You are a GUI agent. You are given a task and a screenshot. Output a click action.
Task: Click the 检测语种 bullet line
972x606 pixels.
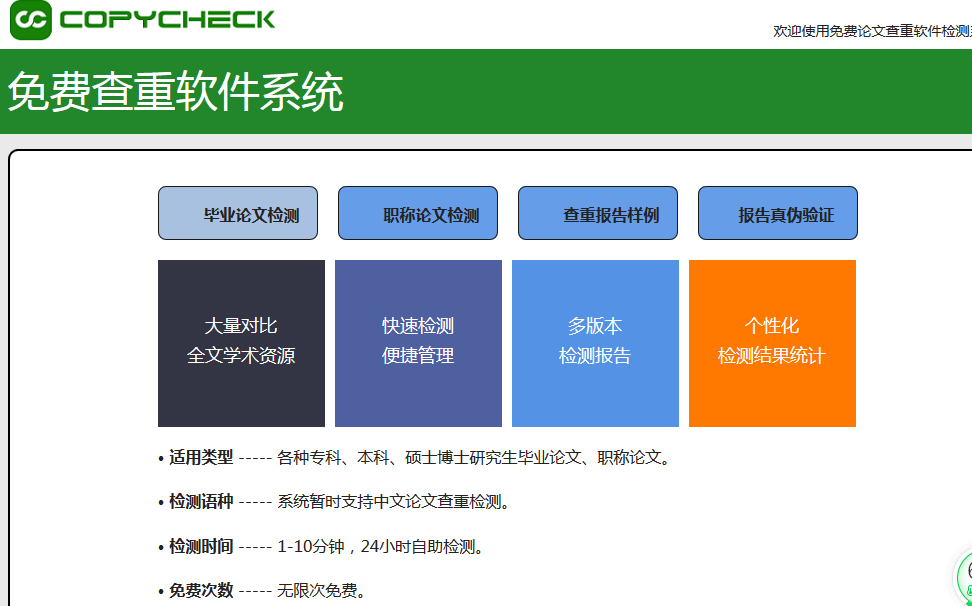(335, 502)
